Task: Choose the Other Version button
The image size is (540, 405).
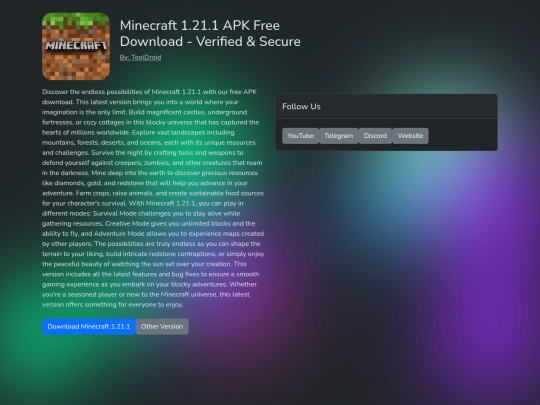Action: click(162, 326)
